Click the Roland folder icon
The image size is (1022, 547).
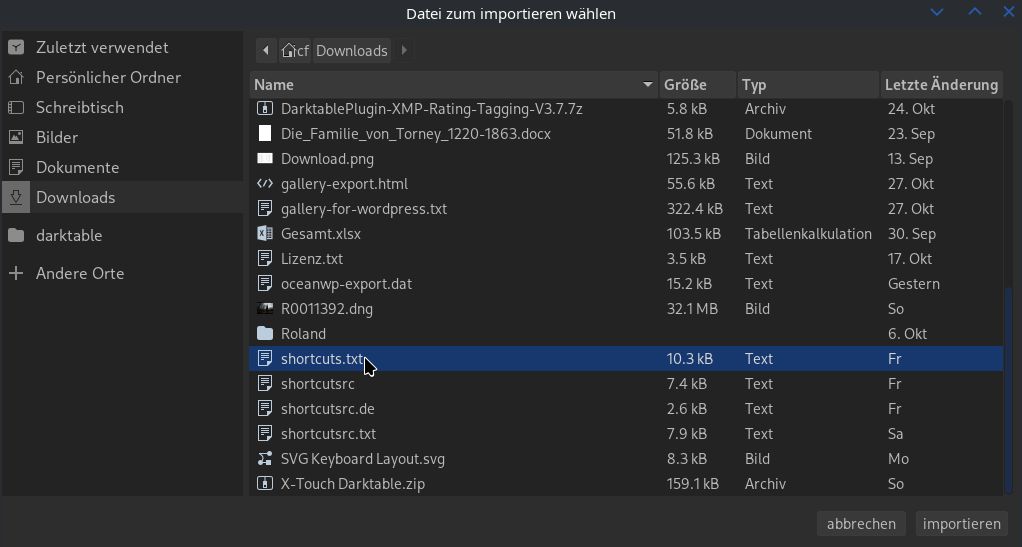(x=265, y=334)
